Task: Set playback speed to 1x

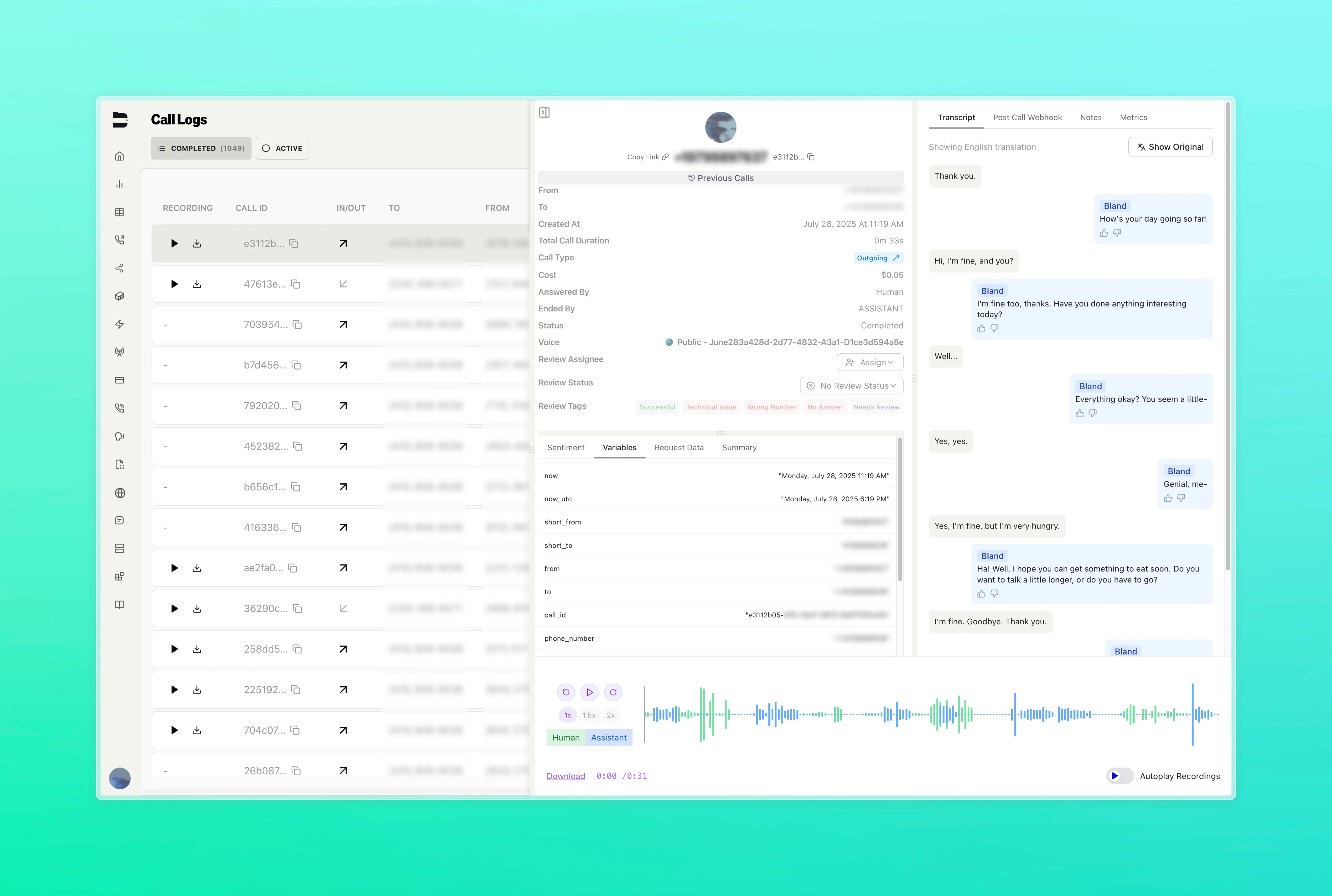Action: 568,715
